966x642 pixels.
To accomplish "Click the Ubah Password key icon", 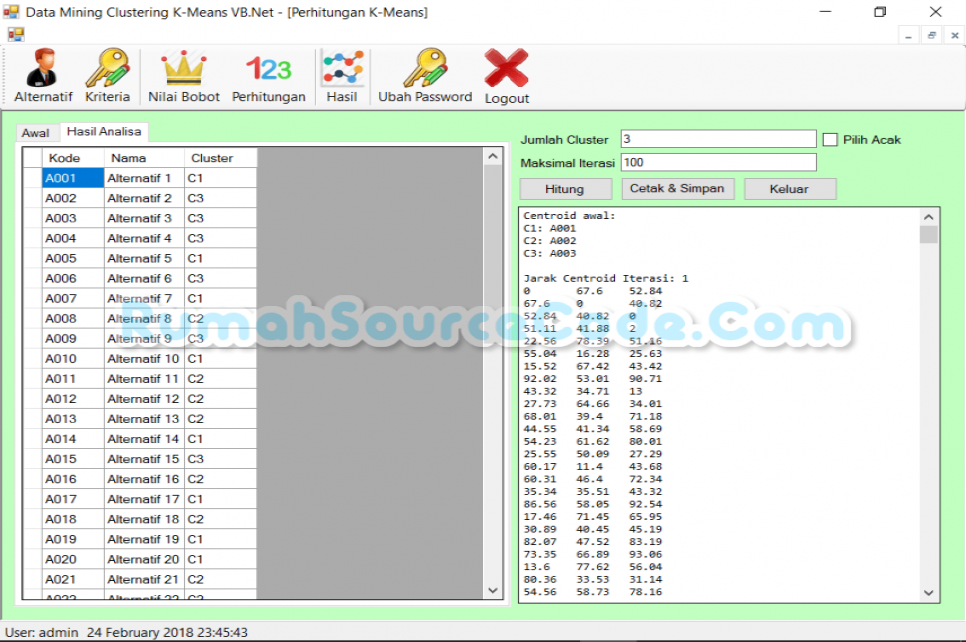I will 424,72.
